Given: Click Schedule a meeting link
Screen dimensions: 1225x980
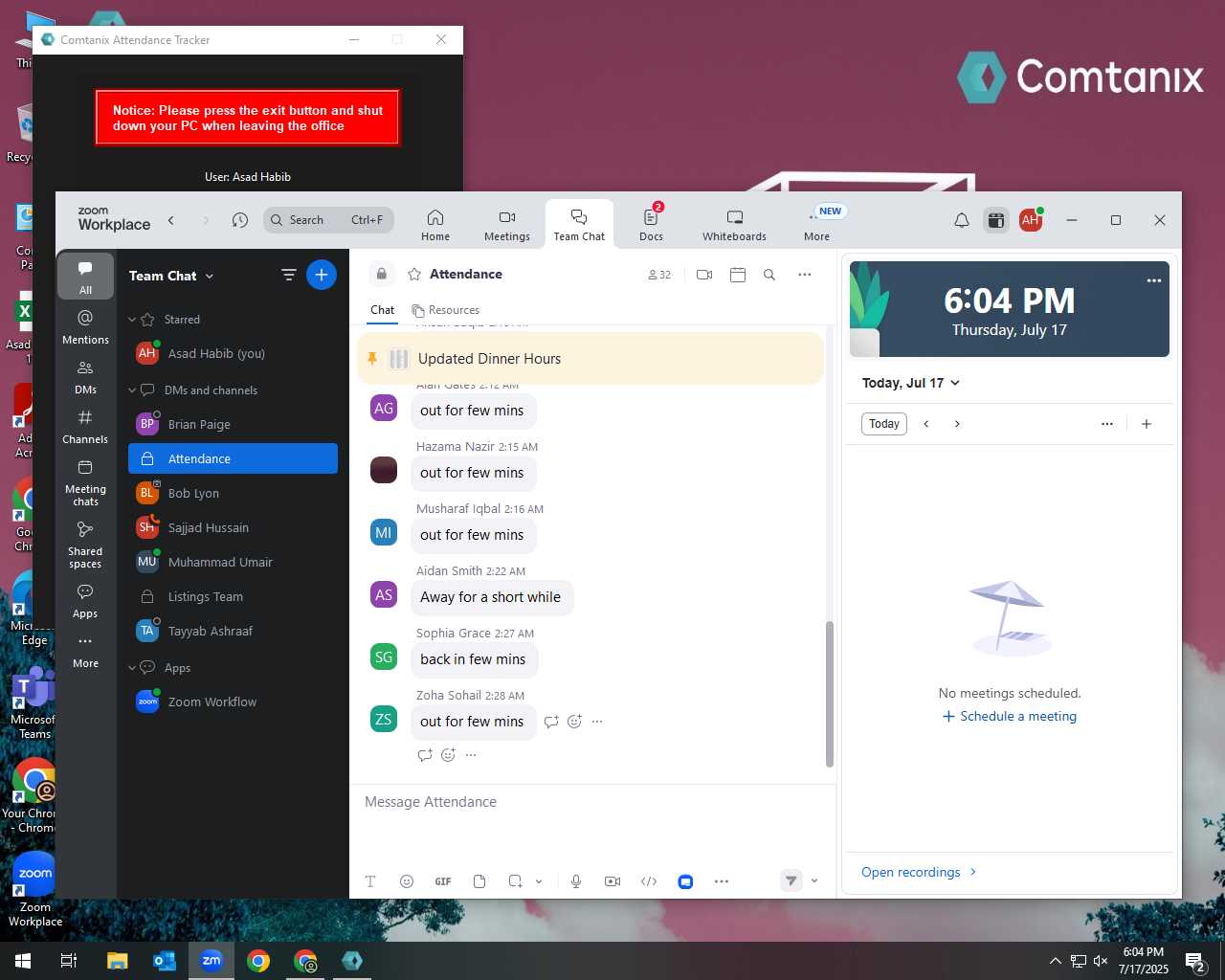Looking at the screenshot, I should 1010,717.
